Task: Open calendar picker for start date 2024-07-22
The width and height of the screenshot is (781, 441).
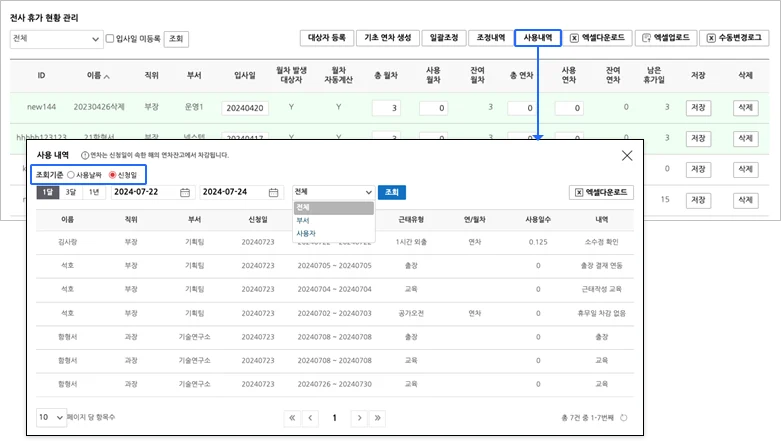Action: 185,192
